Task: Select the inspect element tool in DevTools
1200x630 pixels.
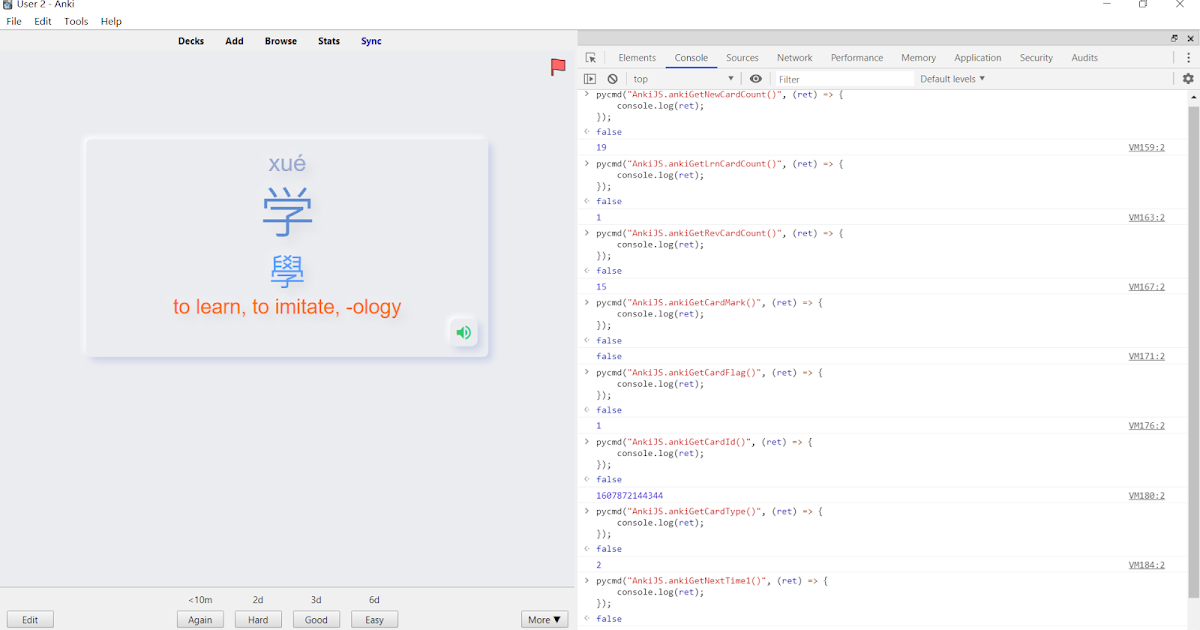Action: [x=590, y=57]
